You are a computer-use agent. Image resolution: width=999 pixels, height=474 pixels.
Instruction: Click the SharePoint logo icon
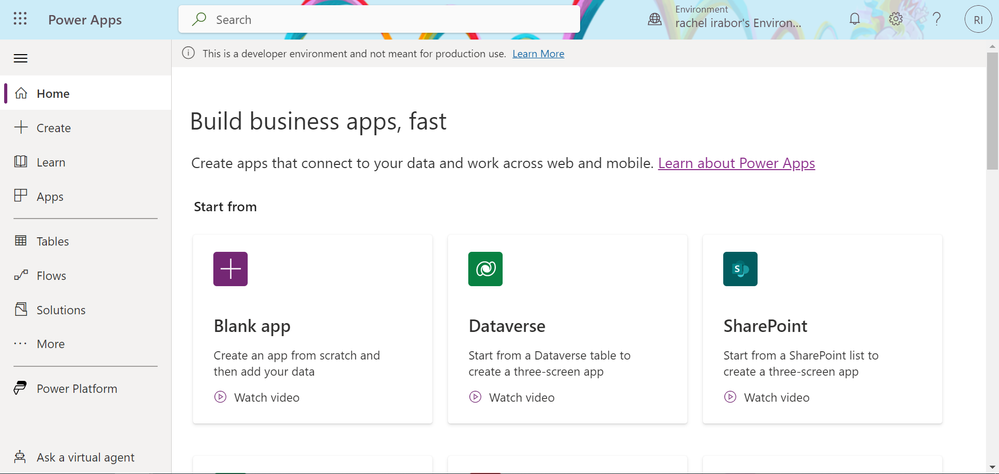(740, 269)
